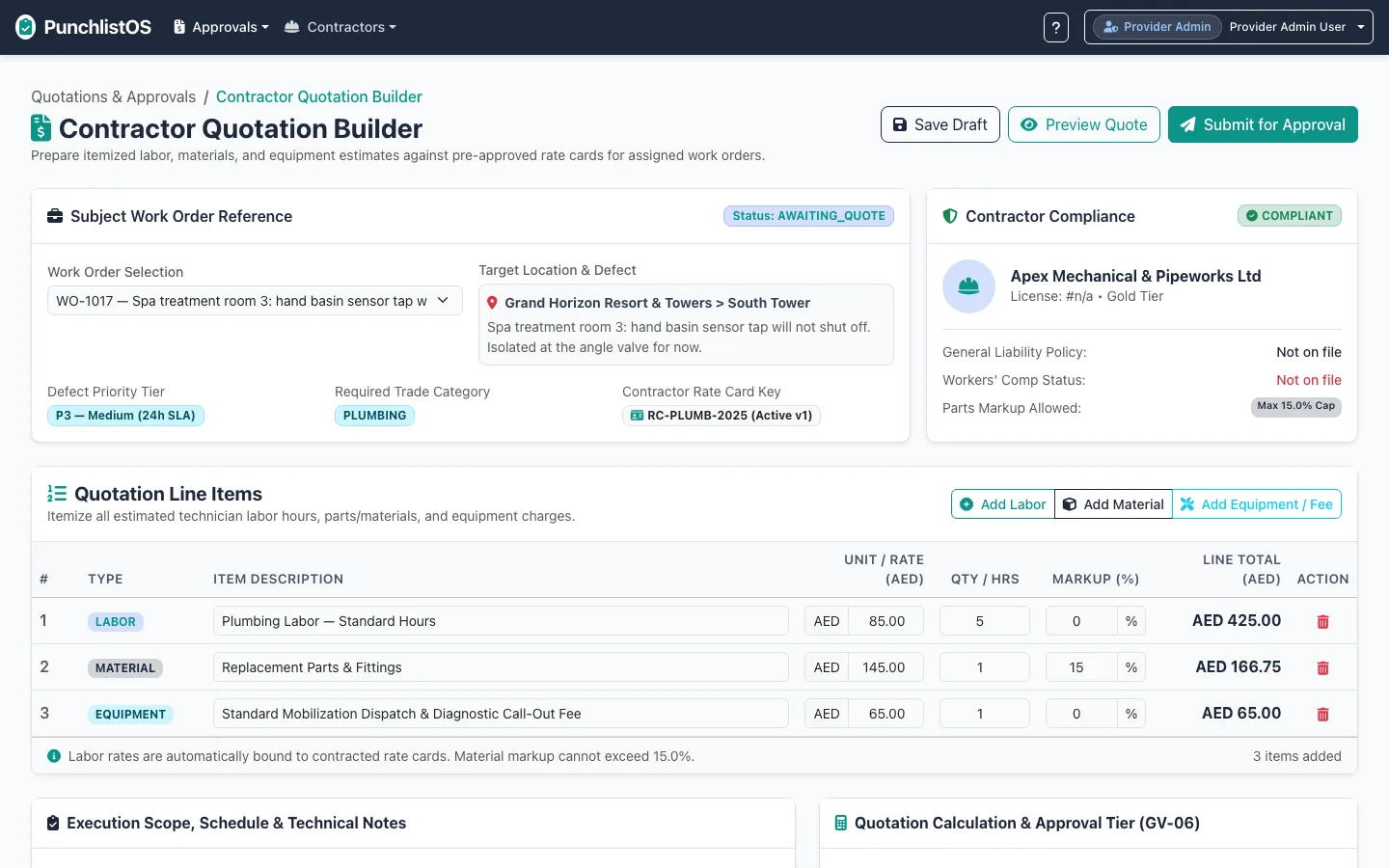Delete the Mobilization Dispatch fee row

(1322, 715)
